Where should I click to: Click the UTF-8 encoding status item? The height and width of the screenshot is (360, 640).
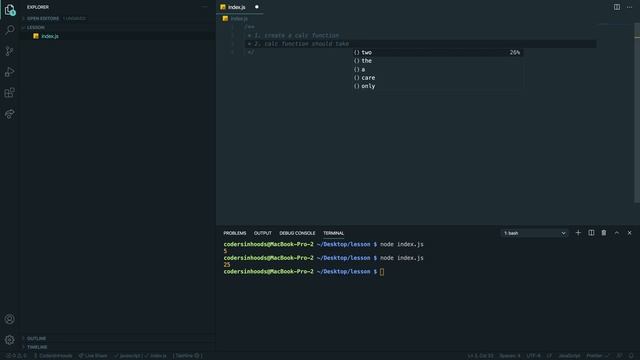click(533, 356)
